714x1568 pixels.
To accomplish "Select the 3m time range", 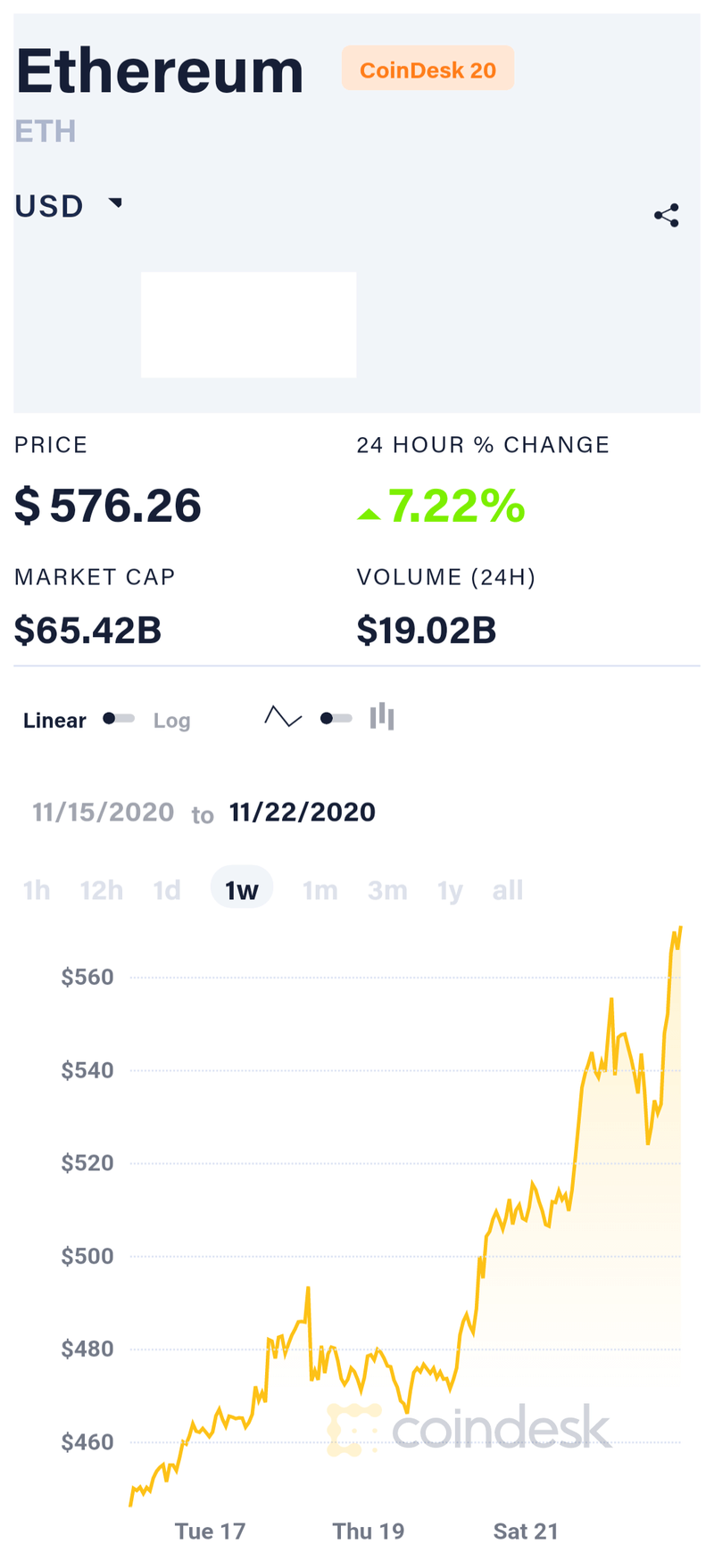I will point(387,890).
